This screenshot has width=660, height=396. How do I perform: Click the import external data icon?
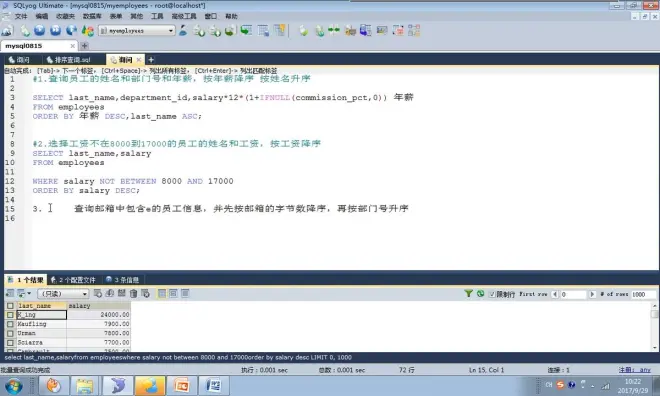point(199,31)
